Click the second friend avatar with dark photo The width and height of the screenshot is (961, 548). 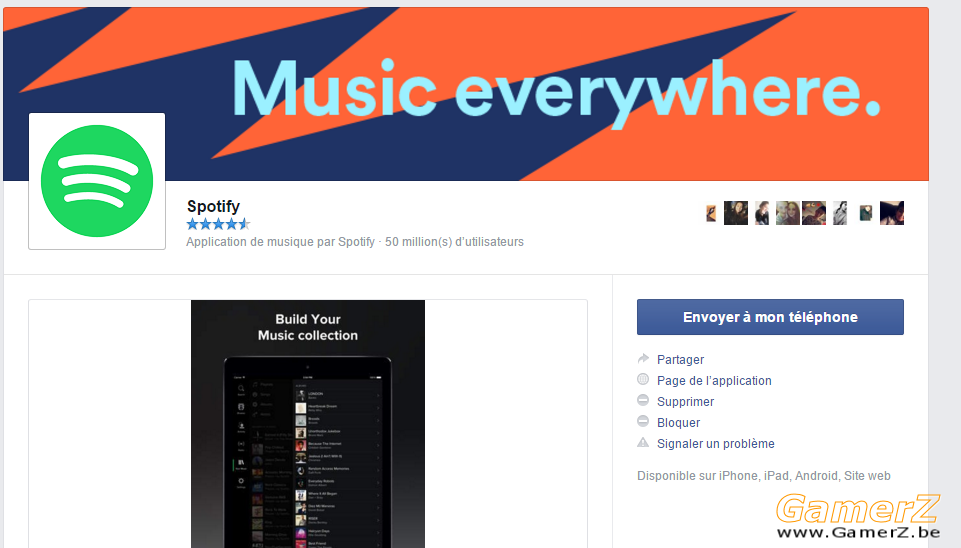pos(735,213)
